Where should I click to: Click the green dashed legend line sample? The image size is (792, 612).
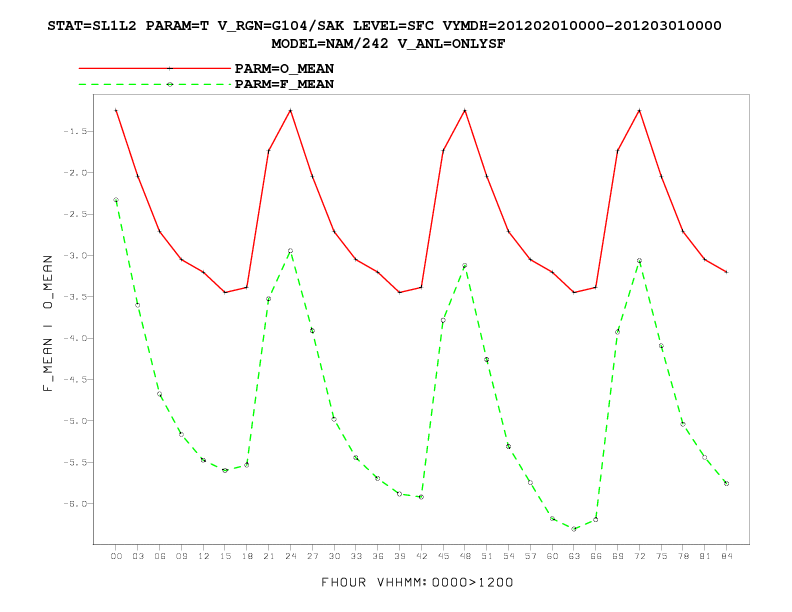click(155, 84)
